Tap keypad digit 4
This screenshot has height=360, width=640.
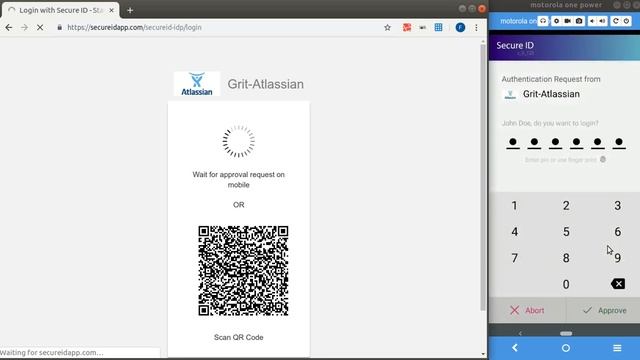click(514, 232)
